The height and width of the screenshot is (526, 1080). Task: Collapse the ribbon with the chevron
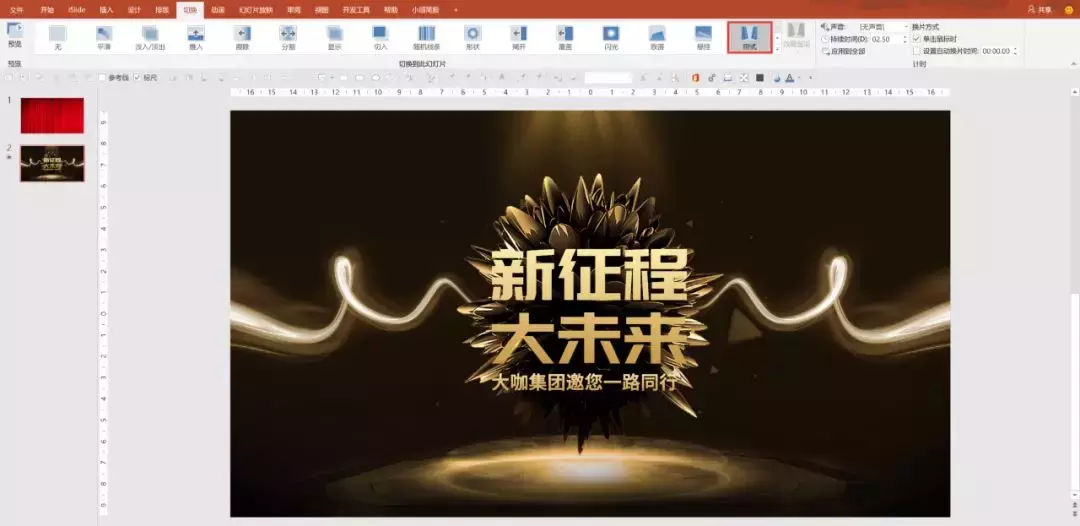point(1074,64)
